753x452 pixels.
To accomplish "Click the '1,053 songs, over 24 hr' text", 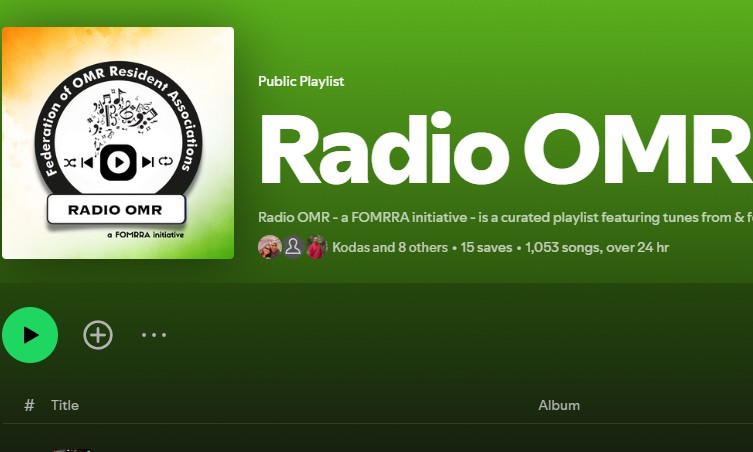I will (x=597, y=247).
